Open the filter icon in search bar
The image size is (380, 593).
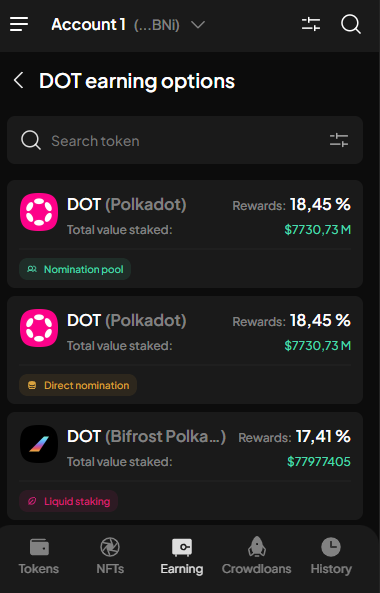[339, 140]
